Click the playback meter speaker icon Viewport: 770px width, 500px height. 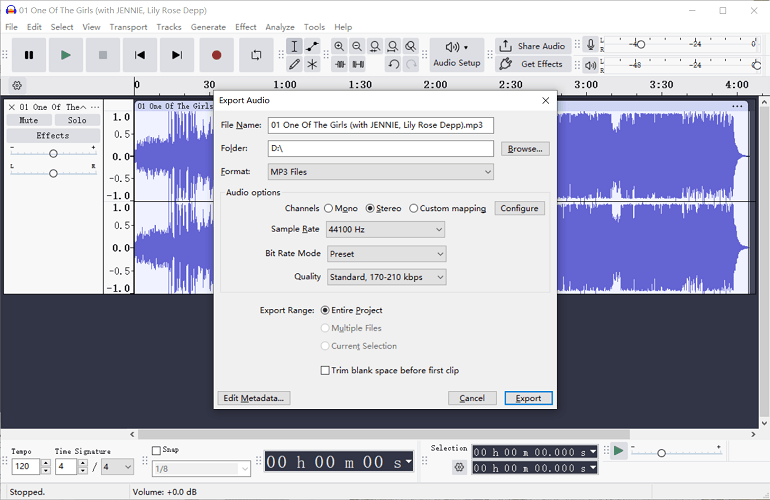[591, 65]
